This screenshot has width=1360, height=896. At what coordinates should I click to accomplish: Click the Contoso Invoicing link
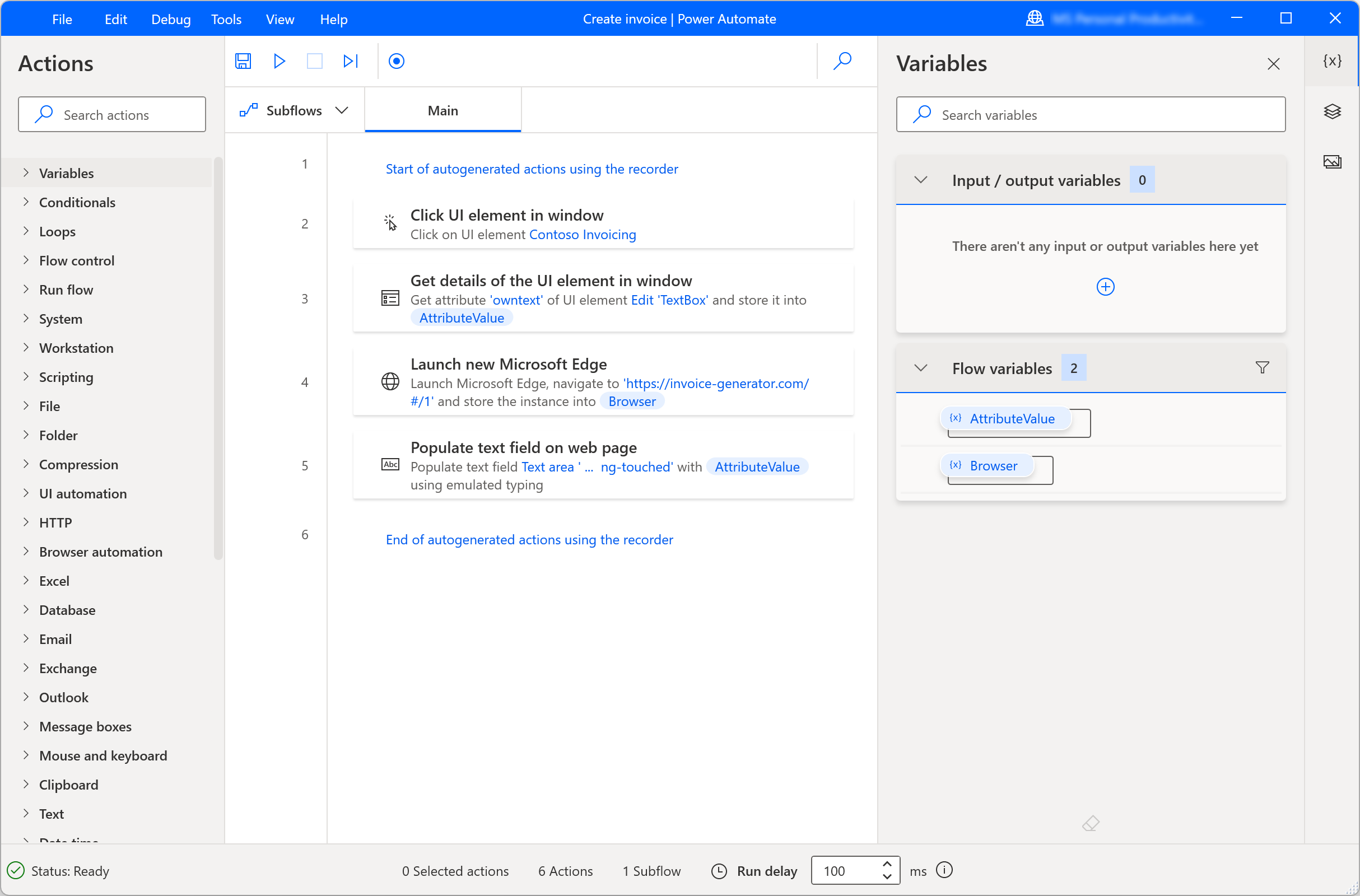pos(583,234)
